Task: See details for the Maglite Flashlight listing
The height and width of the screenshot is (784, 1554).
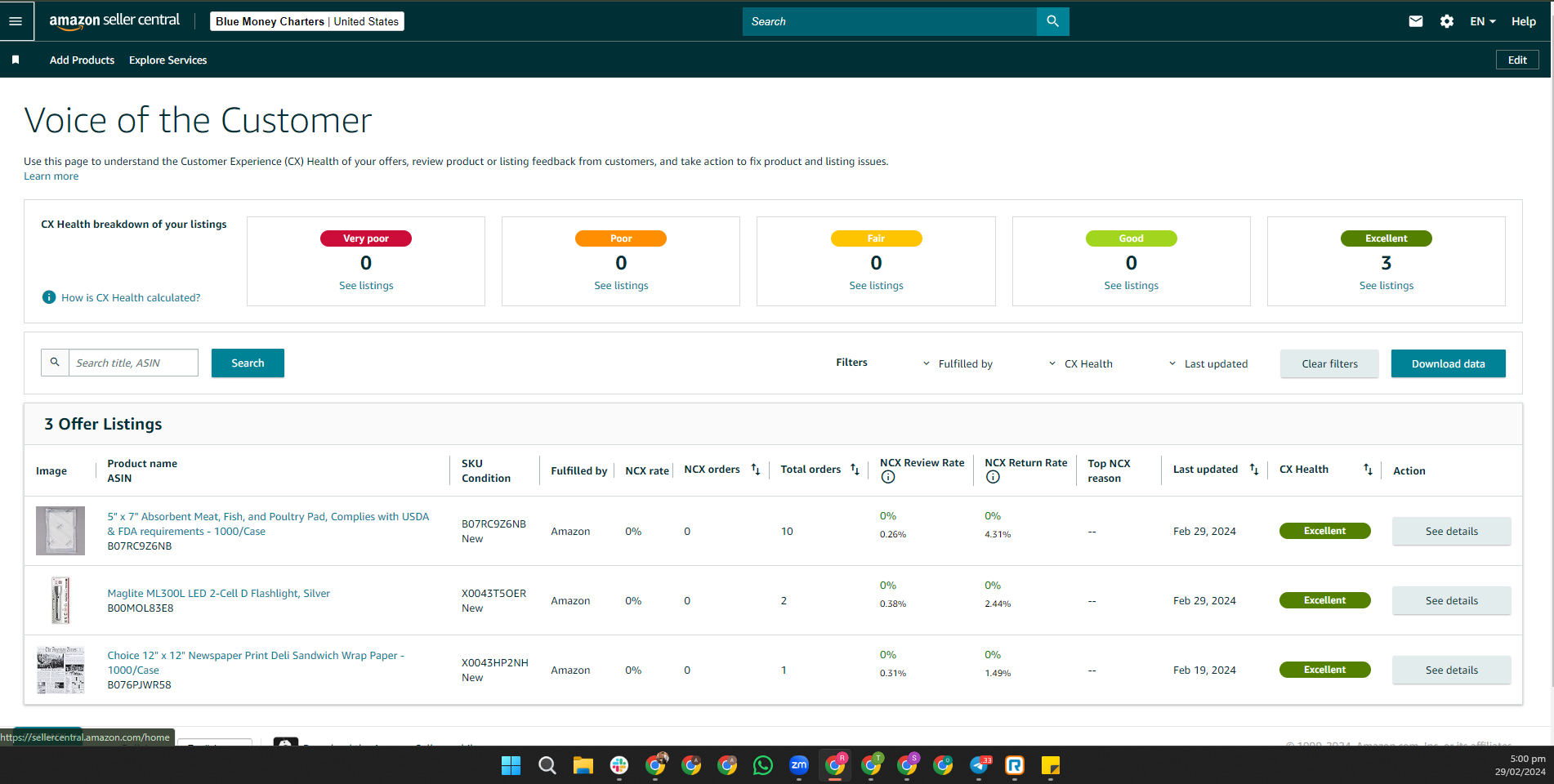Action: [x=1451, y=600]
